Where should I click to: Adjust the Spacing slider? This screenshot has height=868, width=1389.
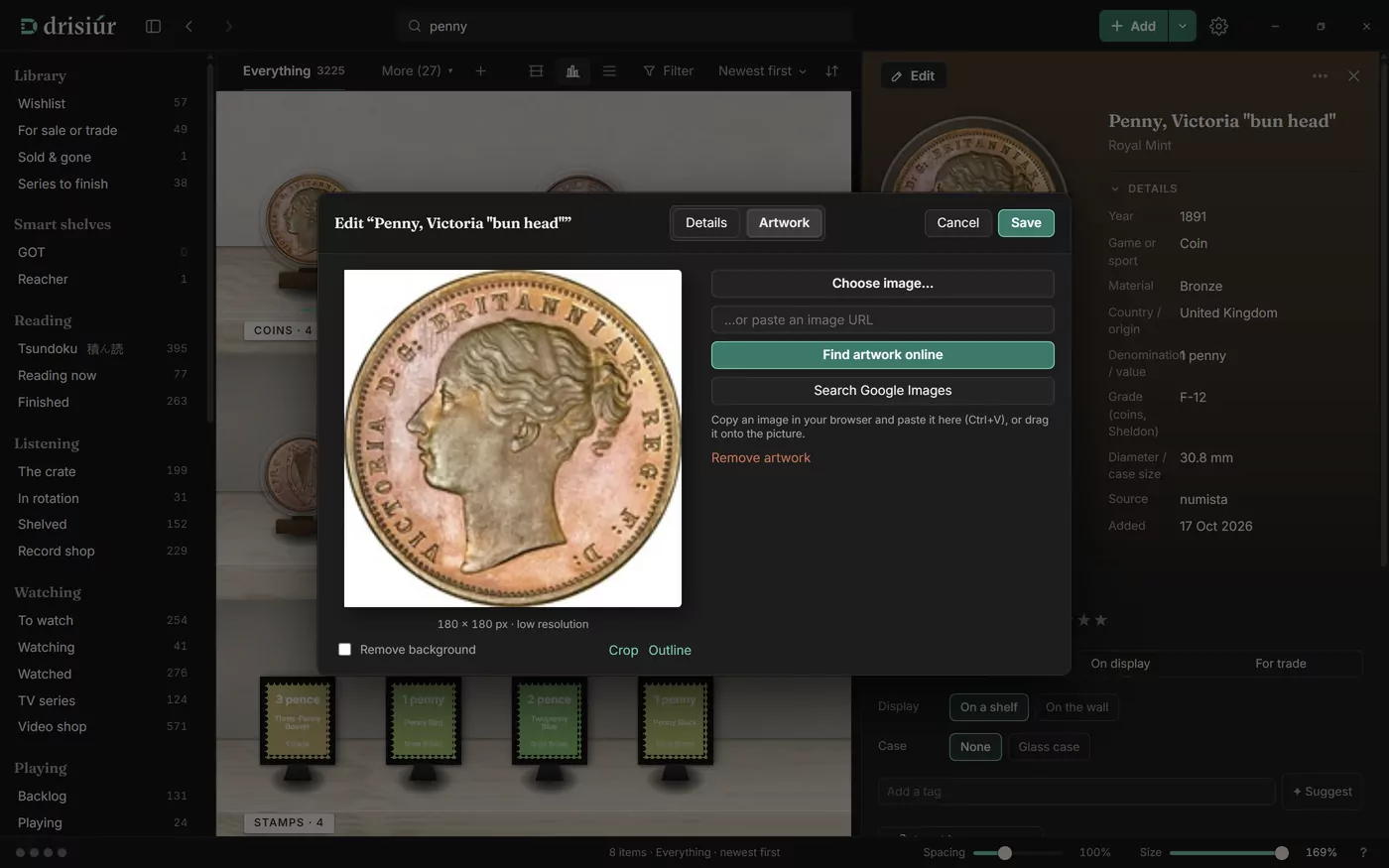(x=1005, y=853)
